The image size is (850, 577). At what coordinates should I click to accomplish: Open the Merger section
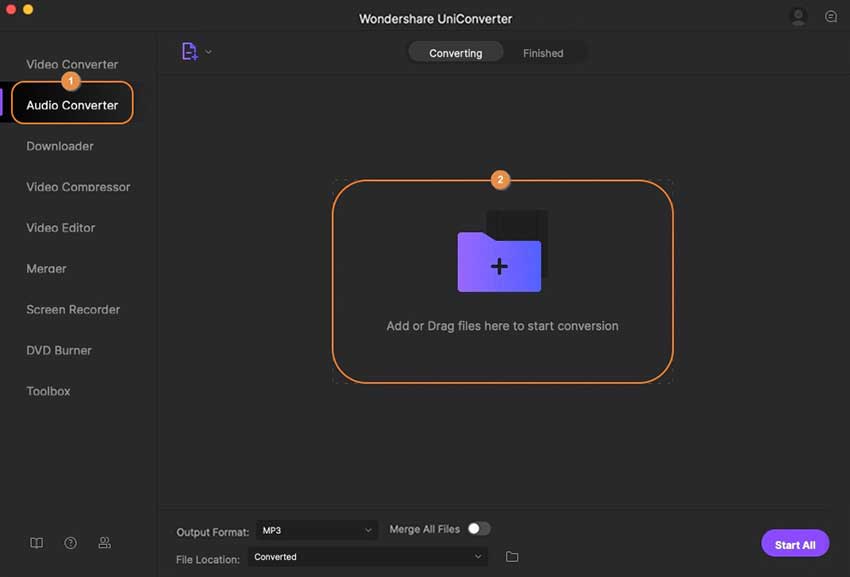[46, 268]
